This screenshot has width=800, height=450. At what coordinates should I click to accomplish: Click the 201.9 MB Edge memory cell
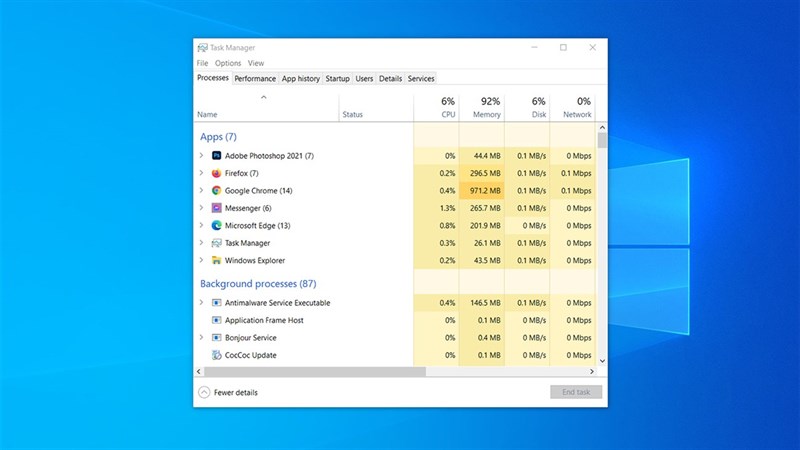point(482,225)
